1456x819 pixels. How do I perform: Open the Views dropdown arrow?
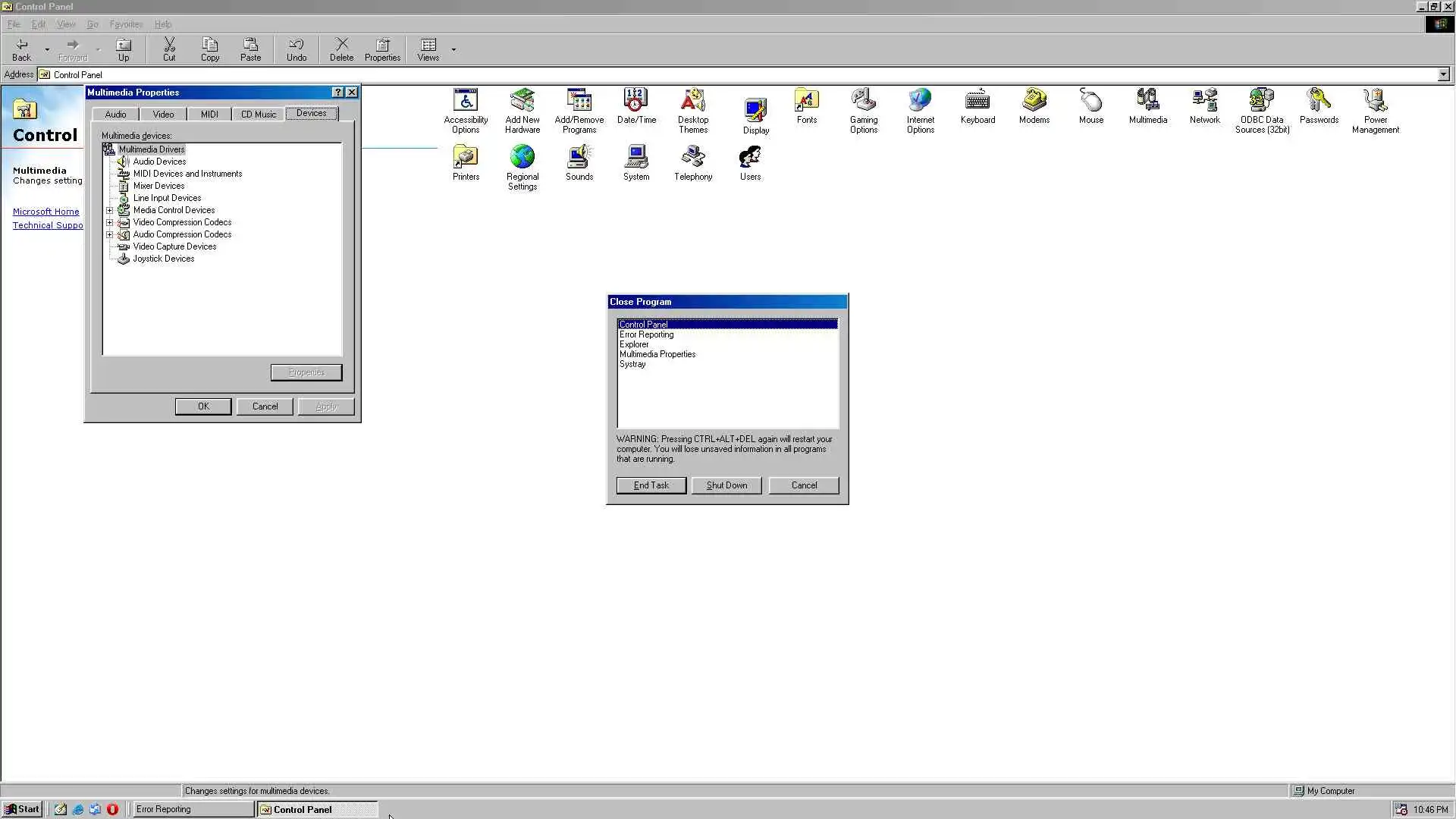click(x=453, y=50)
